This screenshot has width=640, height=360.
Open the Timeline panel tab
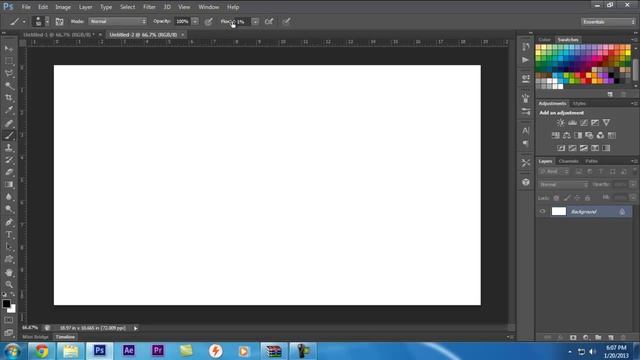pyautogui.click(x=65, y=337)
